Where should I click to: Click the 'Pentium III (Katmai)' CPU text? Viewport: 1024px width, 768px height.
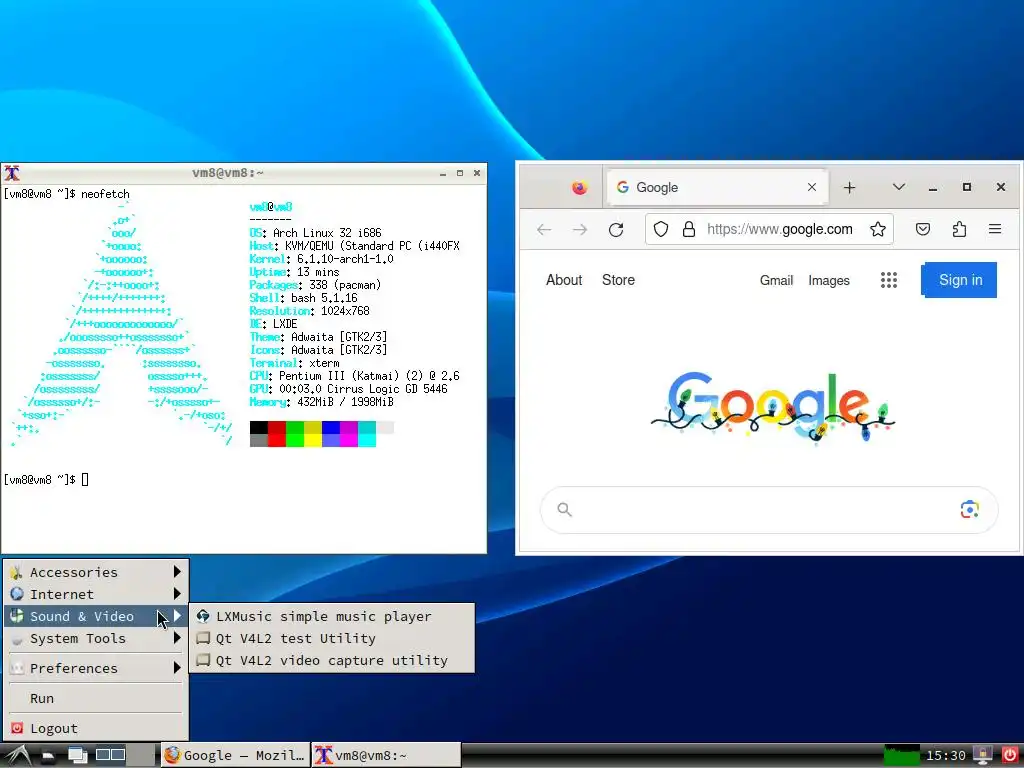click(338, 376)
